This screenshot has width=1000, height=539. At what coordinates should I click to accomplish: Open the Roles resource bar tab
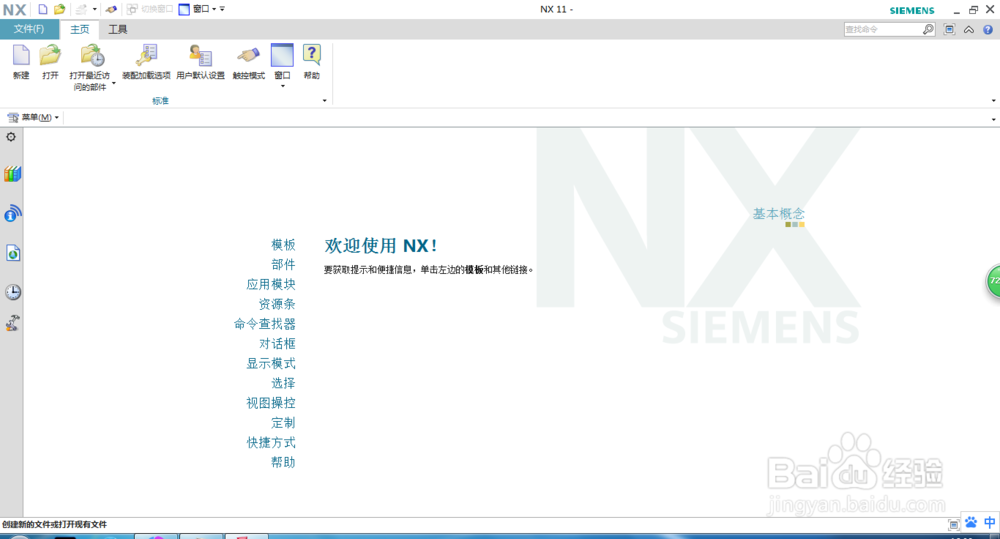point(13,323)
